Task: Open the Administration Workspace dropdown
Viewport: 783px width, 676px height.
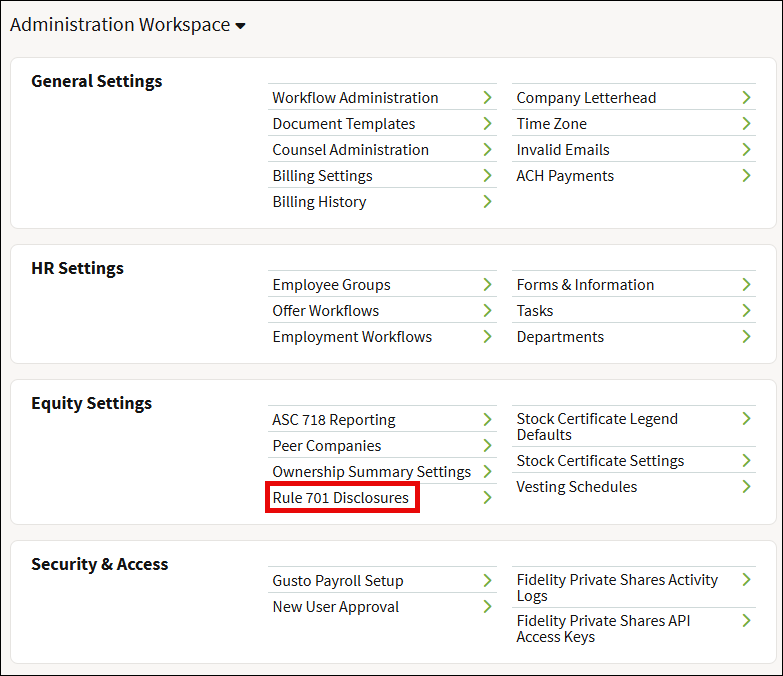Action: 128,25
